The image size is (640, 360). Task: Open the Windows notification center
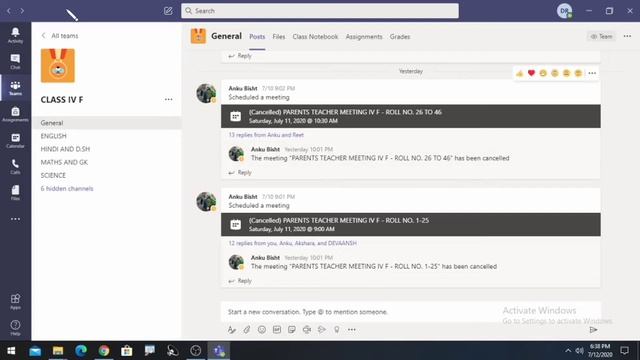tap(624, 351)
